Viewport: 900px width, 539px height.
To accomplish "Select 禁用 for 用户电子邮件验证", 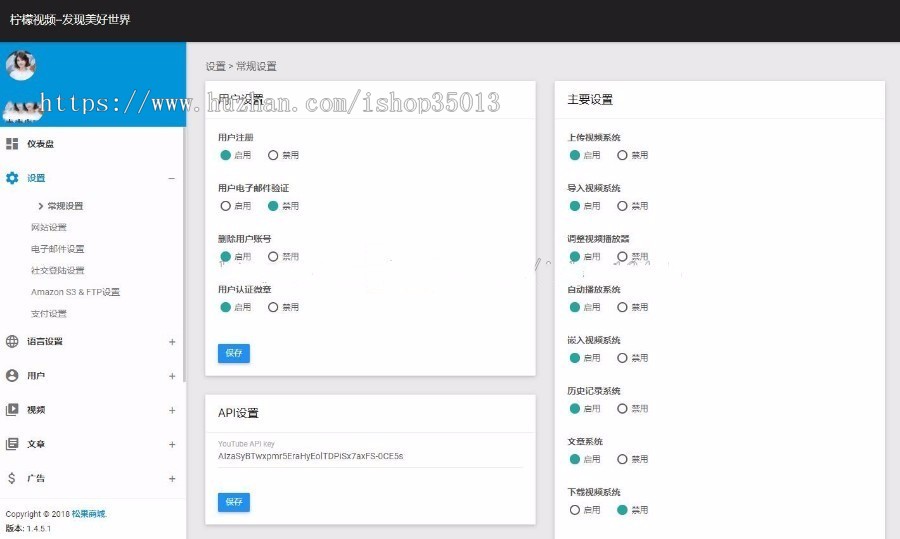I will (273, 205).
